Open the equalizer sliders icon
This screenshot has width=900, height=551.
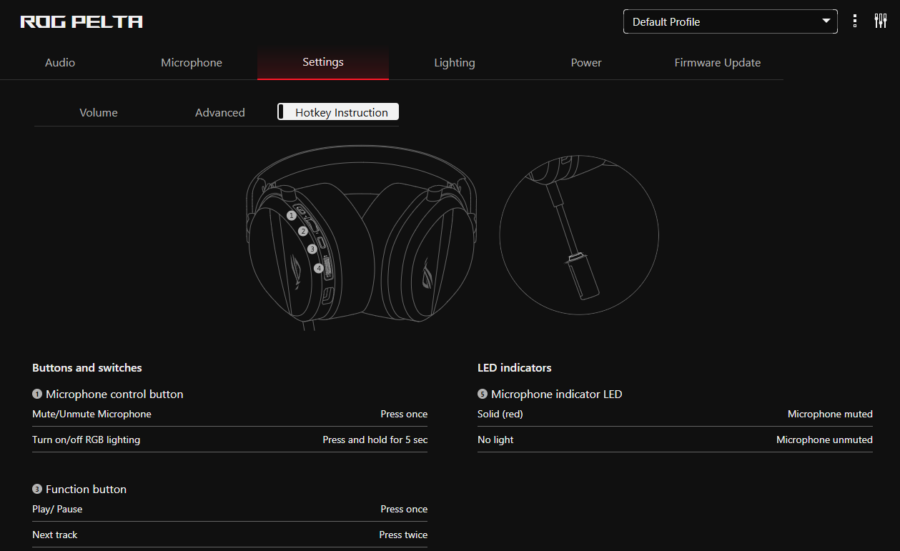[x=880, y=21]
